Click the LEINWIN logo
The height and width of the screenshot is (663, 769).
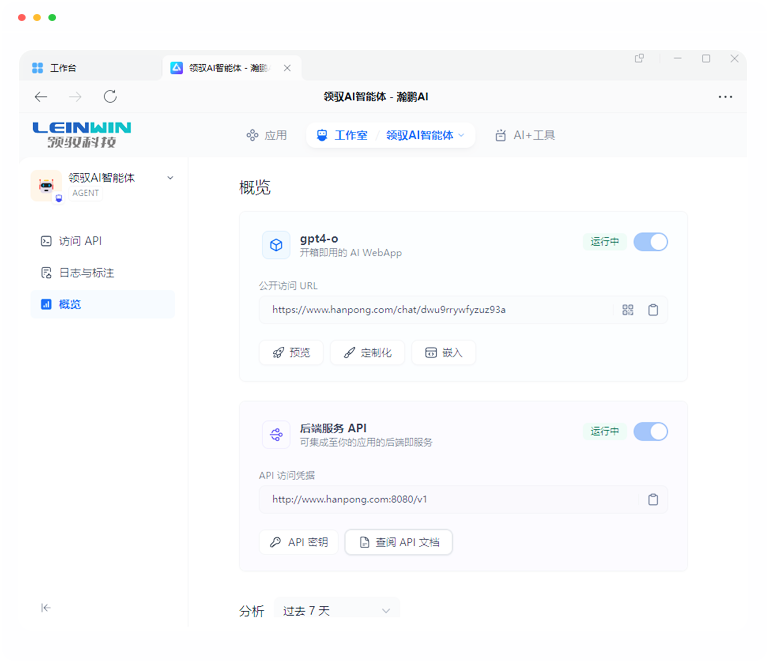tap(81, 135)
